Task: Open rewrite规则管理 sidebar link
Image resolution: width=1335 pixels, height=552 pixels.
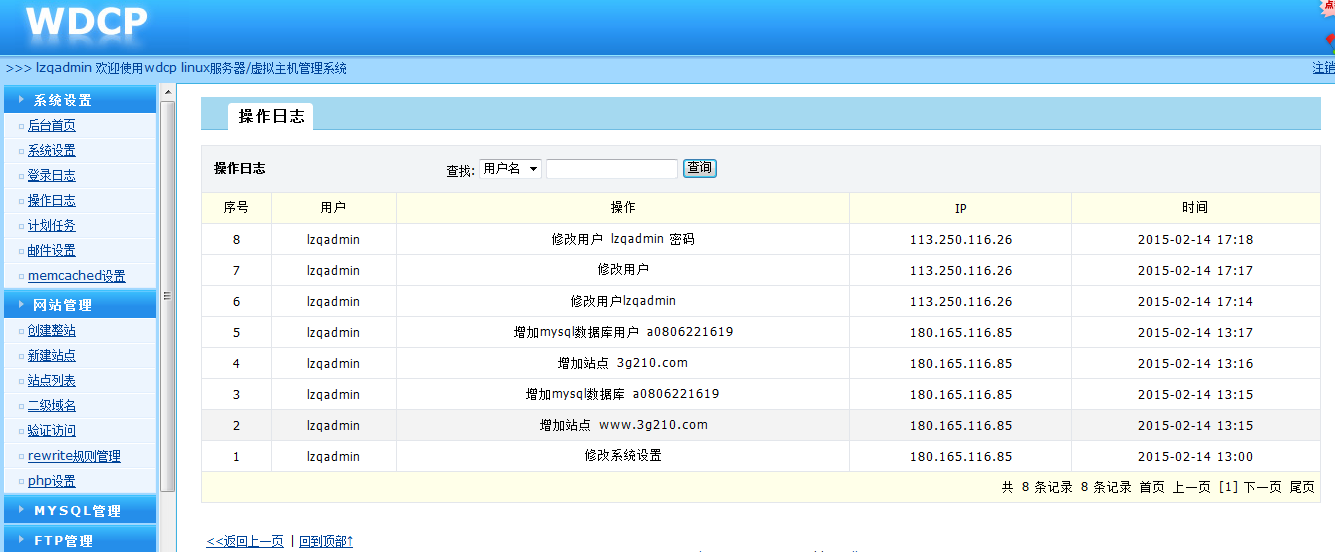Action: point(74,456)
